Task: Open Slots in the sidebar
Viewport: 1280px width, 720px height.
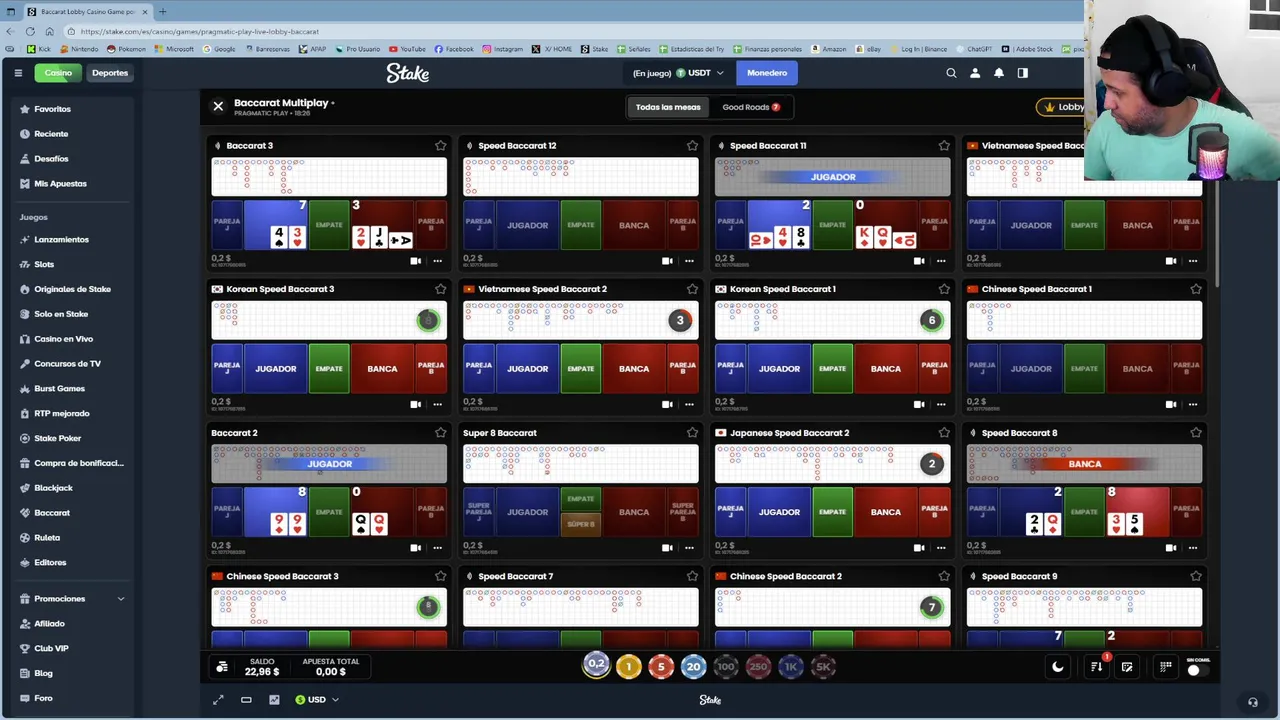Action: (x=44, y=265)
